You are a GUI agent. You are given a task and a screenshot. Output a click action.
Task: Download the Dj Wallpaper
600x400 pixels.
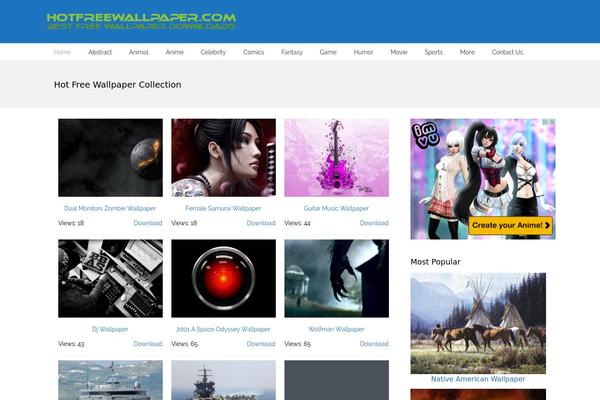[148, 344]
